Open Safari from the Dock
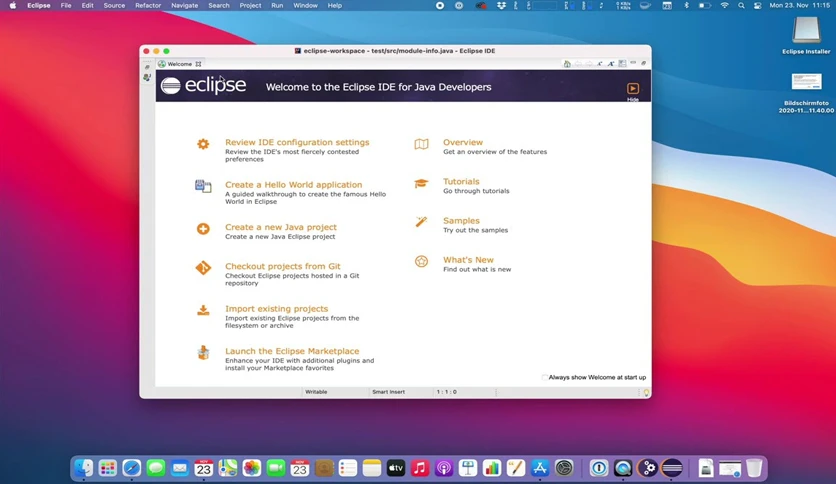Image resolution: width=836 pixels, height=484 pixels. tap(132, 469)
